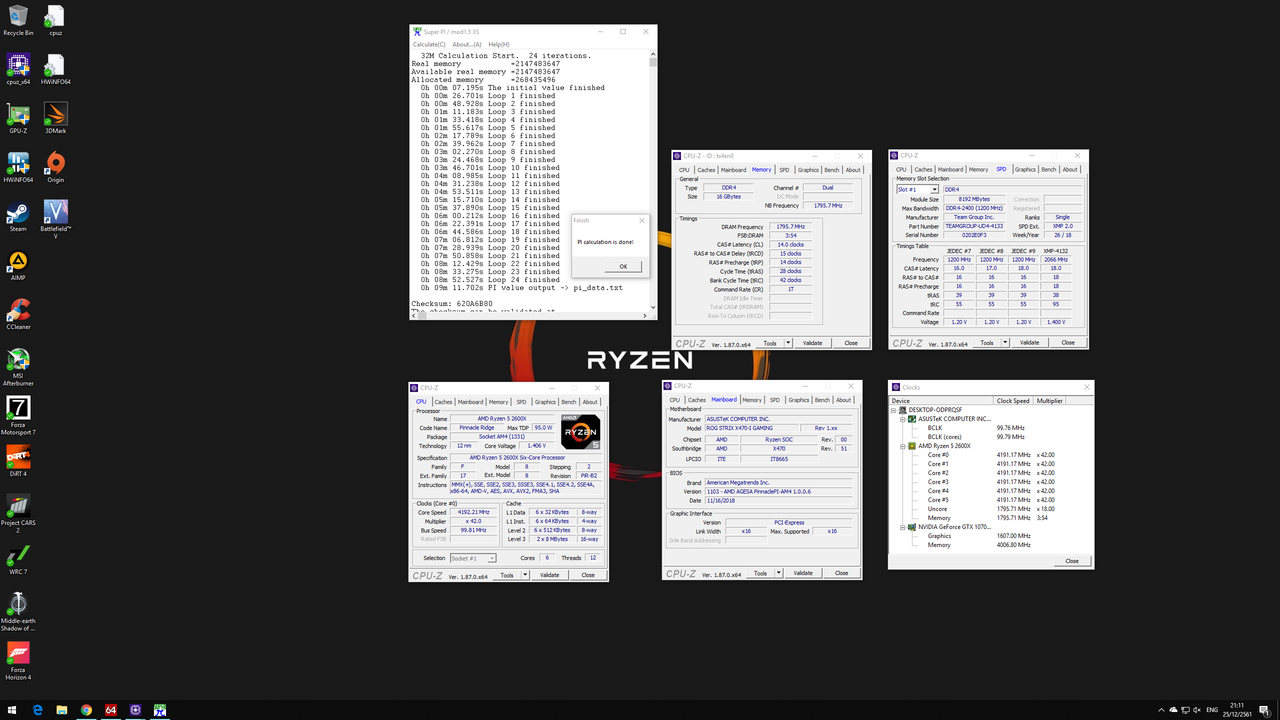Image resolution: width=1280 pixels, height=720 pixels.
Task: Switch to Caches tab in the CPU-Z CPU window
Action: click(x=443, y=402)
